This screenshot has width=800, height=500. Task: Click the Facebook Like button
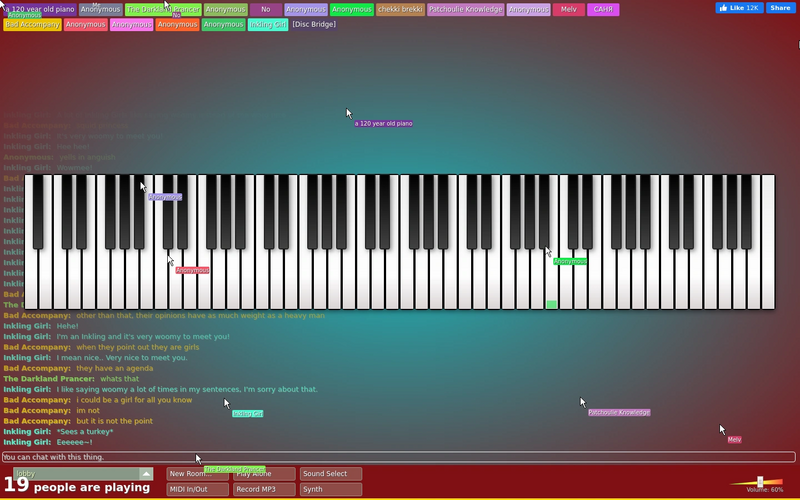pyautogui.click(x=739, y=8)
